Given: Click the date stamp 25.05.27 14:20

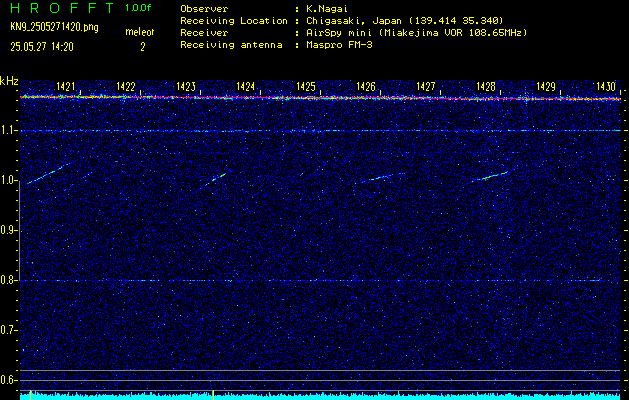Looking at the screenshot, I should coord(42,47).
